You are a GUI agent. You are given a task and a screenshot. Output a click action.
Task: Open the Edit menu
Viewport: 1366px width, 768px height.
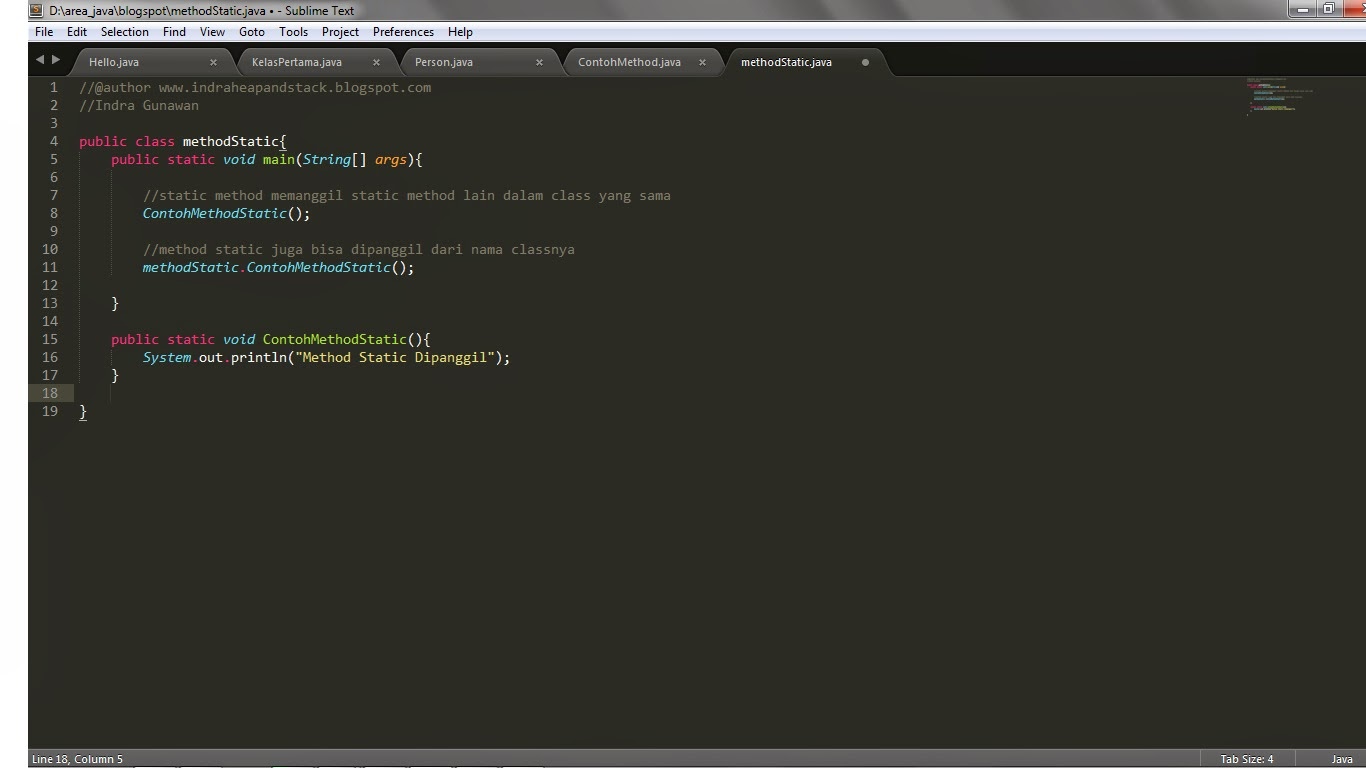pos(77,32)
